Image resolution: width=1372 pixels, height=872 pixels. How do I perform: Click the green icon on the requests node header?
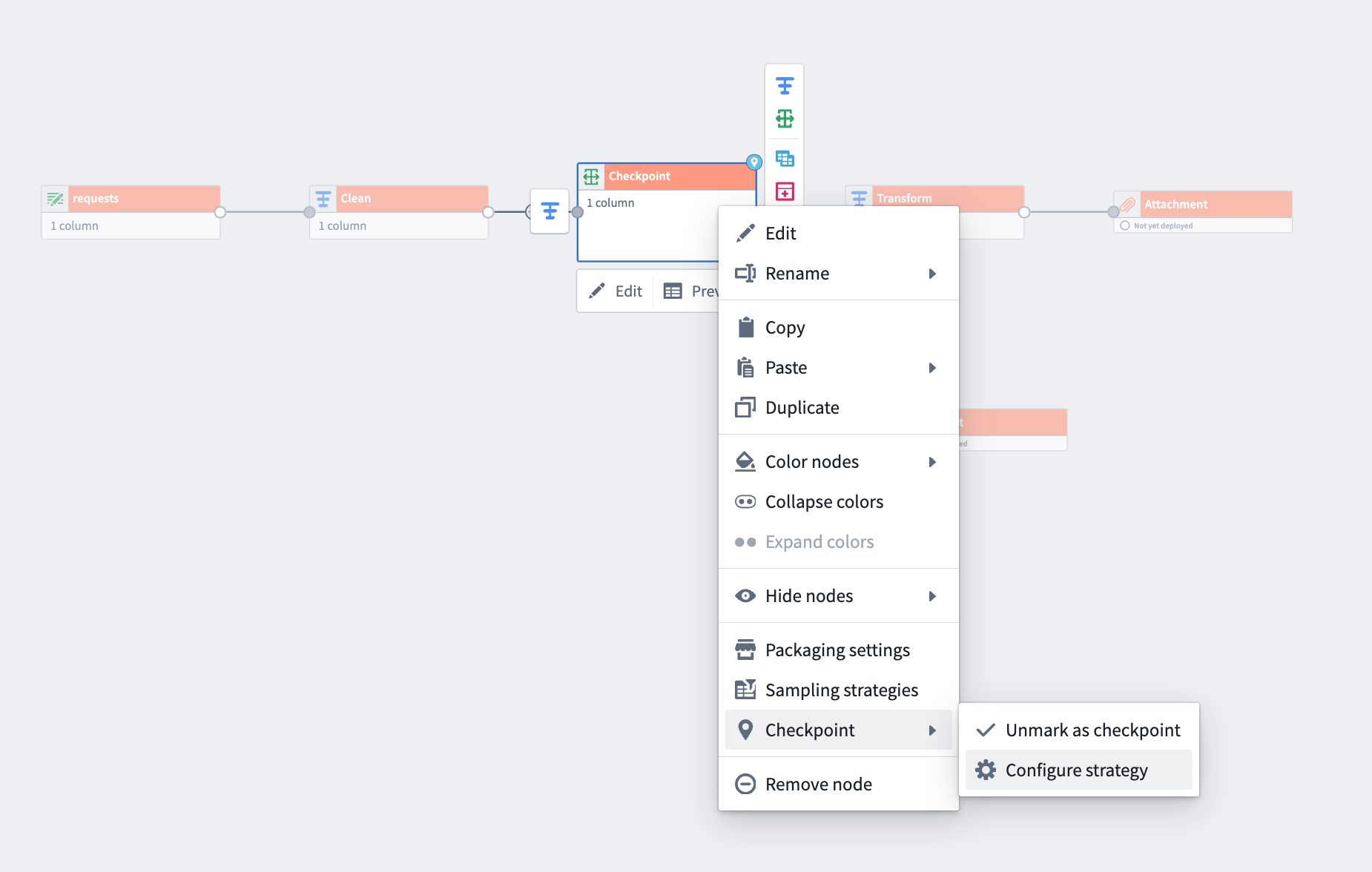coord(56,198)
